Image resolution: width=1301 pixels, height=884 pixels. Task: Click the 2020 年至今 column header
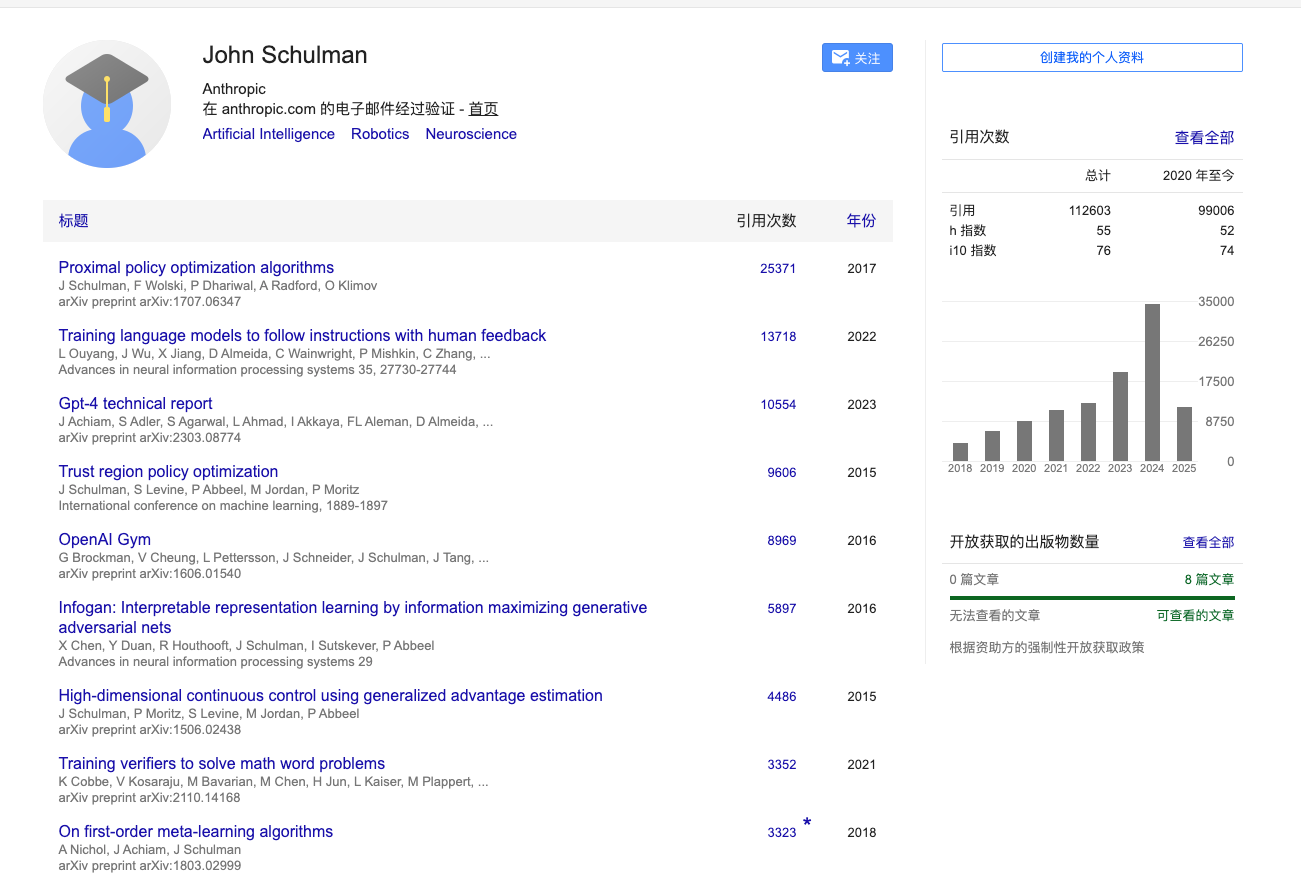[x=1198, y=175]
